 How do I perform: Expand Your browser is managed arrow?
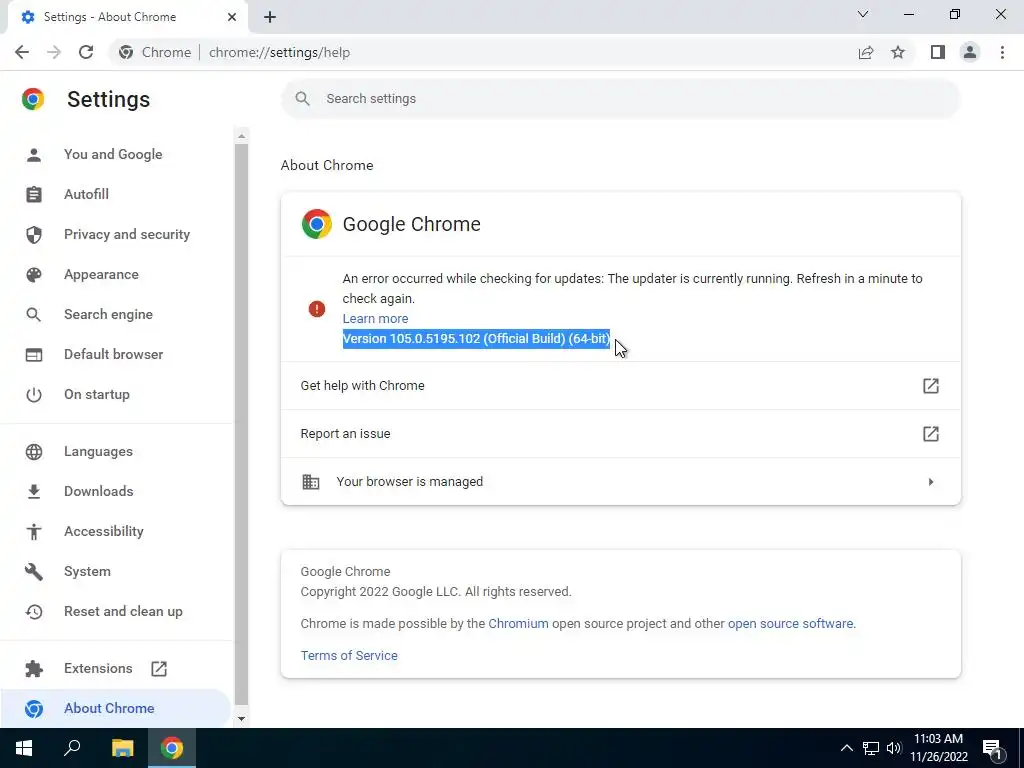click(931, 481)
